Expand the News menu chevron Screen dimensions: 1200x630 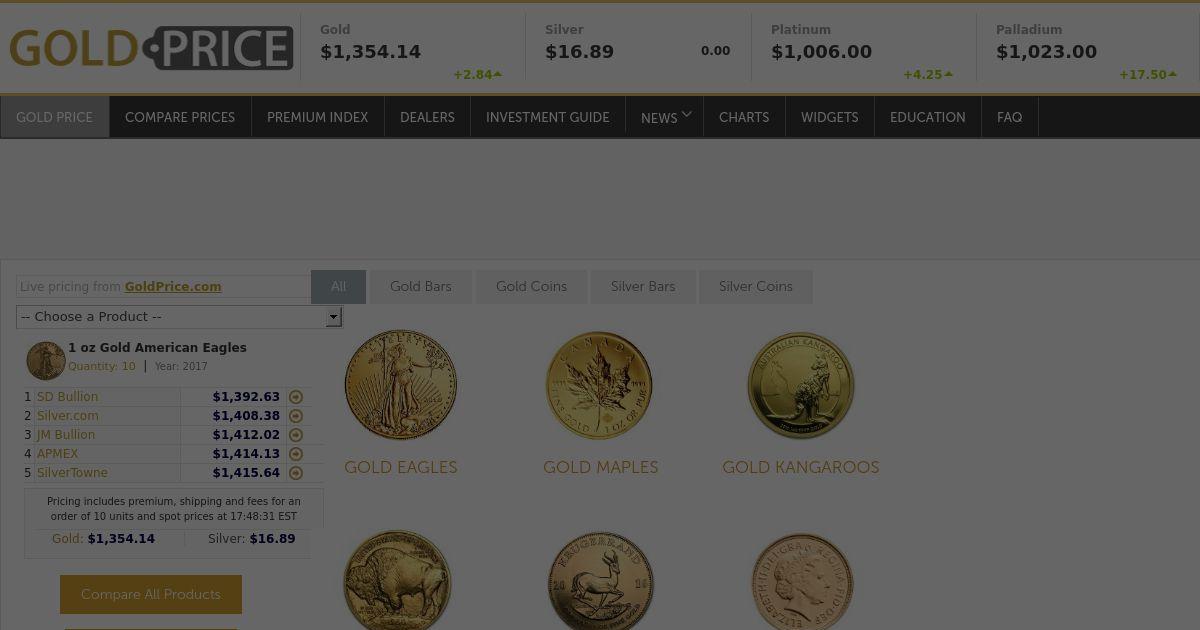pyautogui.click(x=686, y=115)
